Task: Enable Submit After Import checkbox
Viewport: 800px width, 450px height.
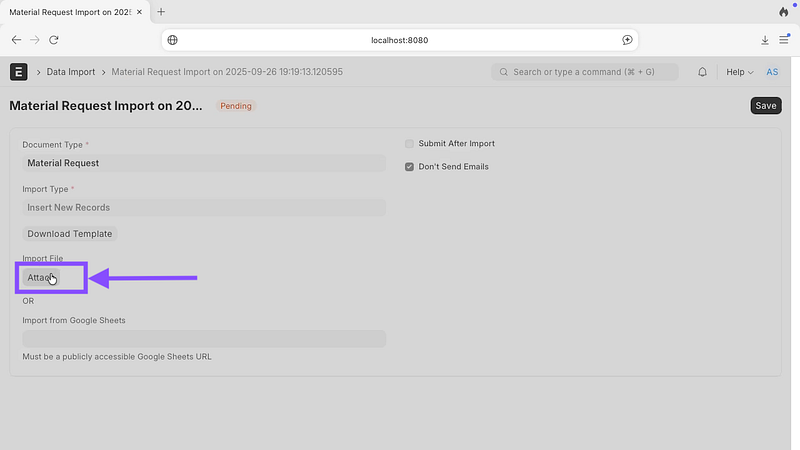Action: [x=409, y=144]
